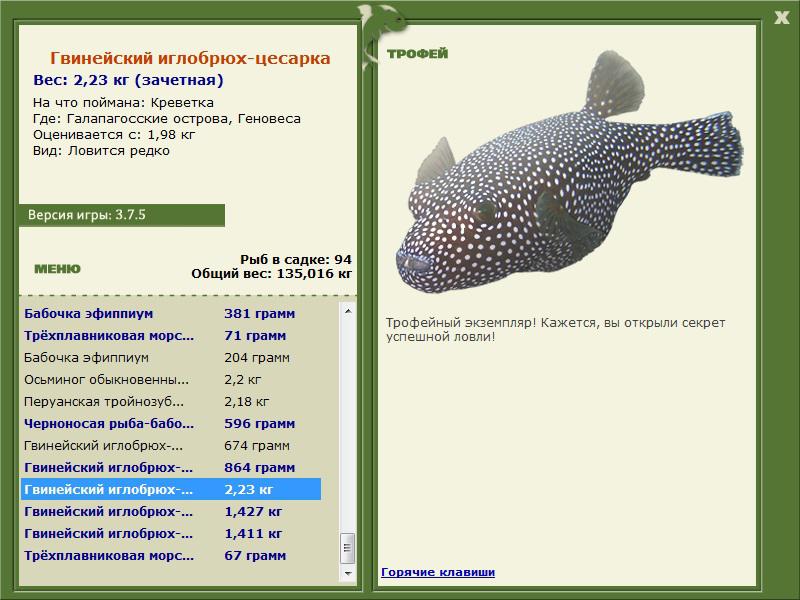Select Трёхплавниковая морс... 67 грамм row

(171, 555)
